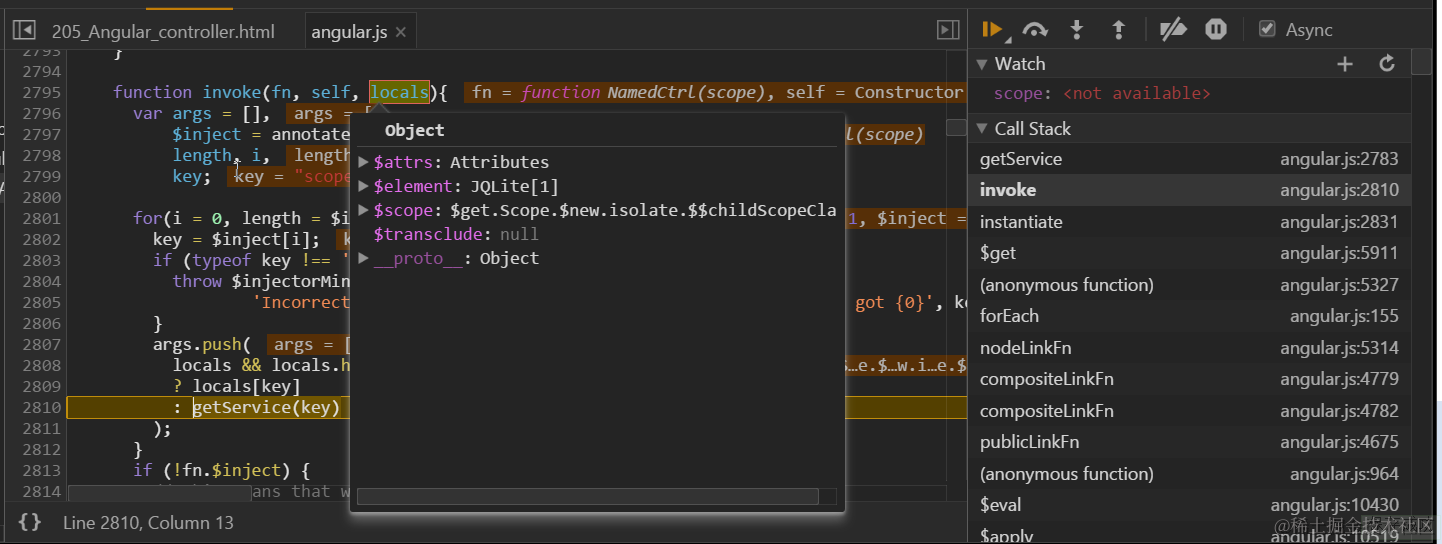
Task: Open angular.js:10430 source link
Action: click(1334, 505)
